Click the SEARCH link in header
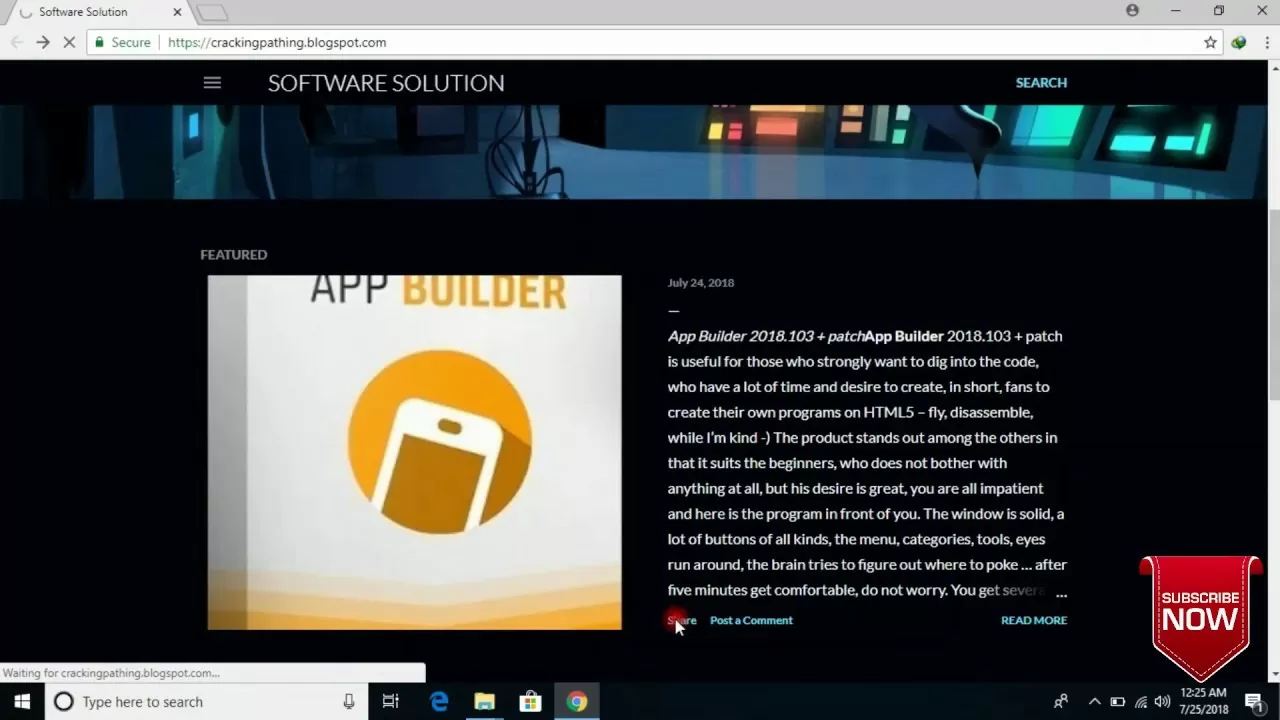1280x720 pixels. 1041,83
